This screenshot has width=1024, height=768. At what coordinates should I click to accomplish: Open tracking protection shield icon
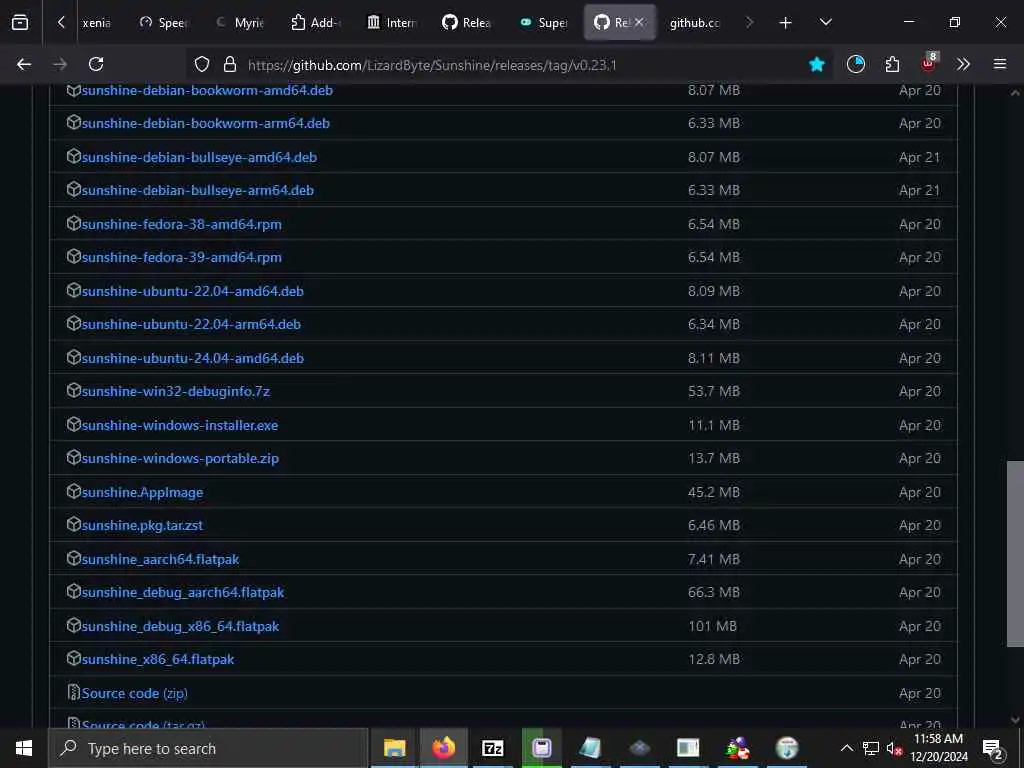(x=202, y=65)
